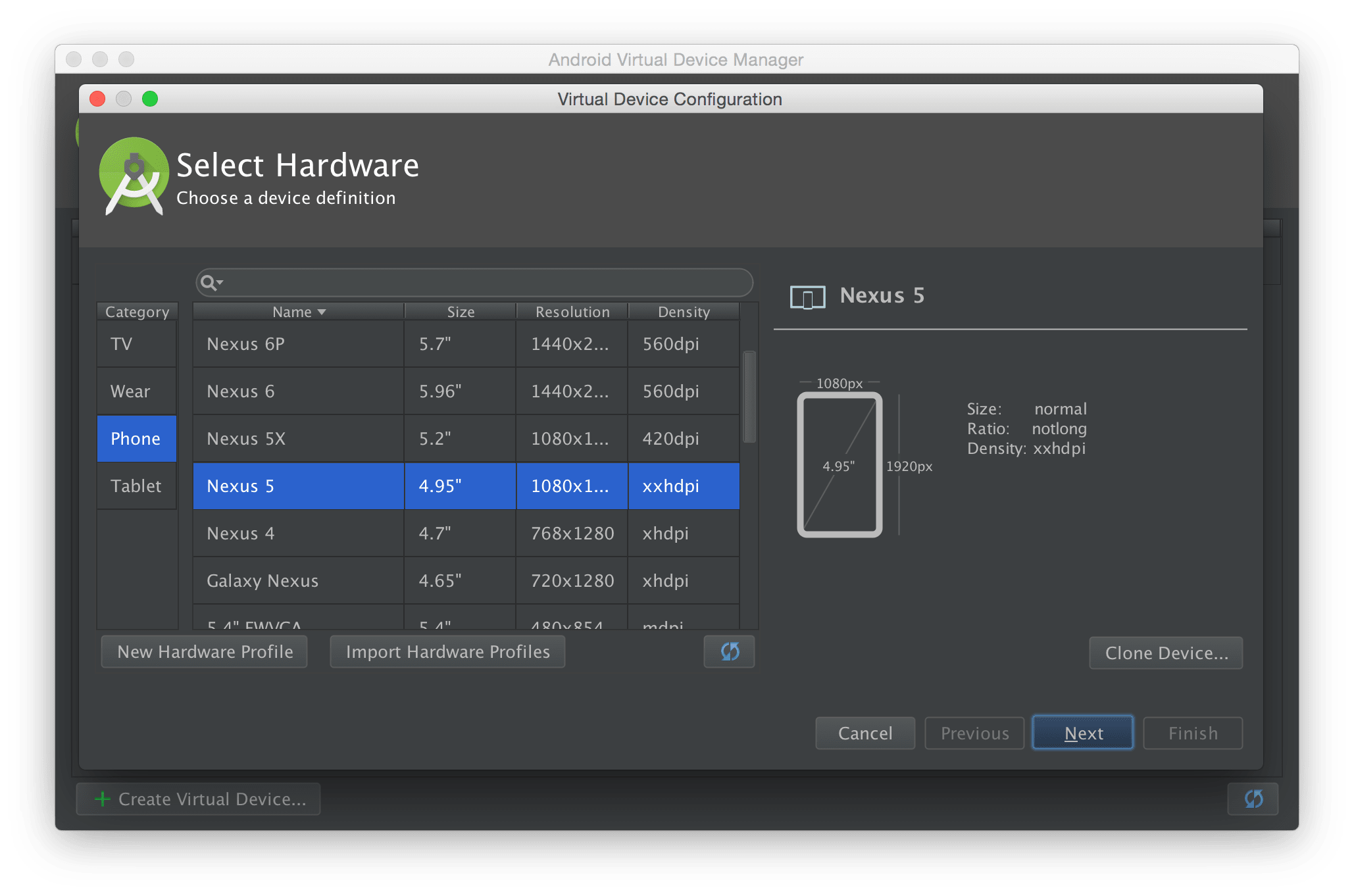Select the Wear category

(137, 391)
